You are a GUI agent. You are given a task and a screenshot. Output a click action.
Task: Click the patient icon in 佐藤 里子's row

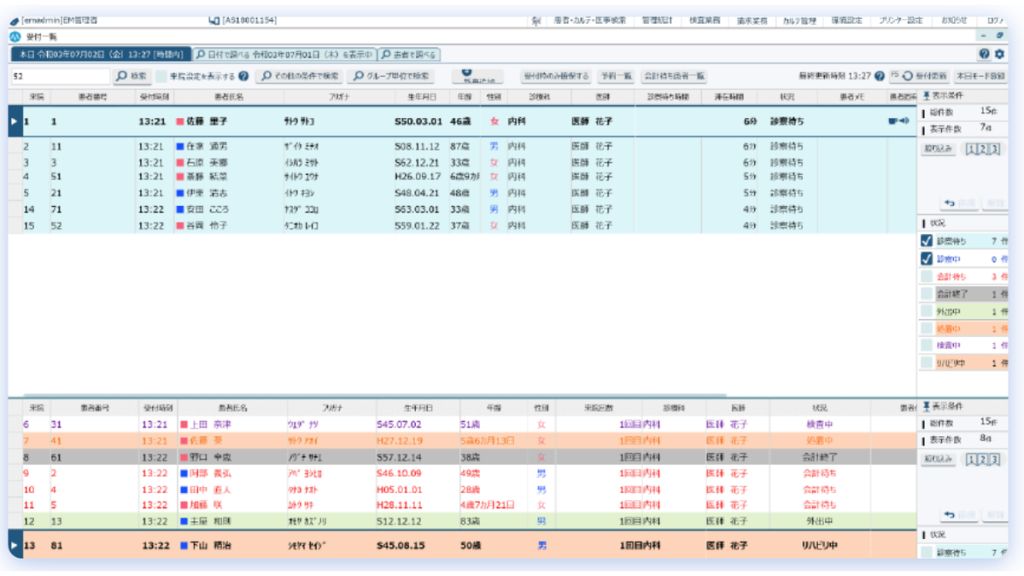[x=894, y=122]
